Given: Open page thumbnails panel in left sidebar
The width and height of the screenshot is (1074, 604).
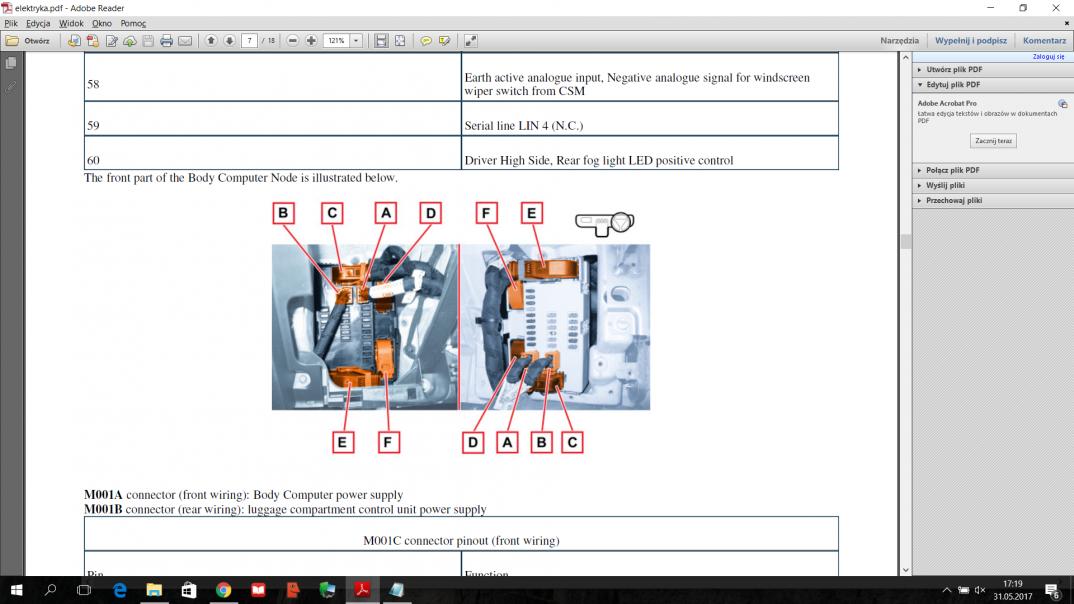Looking at the screenshot, I should click(x=11, y=63).
